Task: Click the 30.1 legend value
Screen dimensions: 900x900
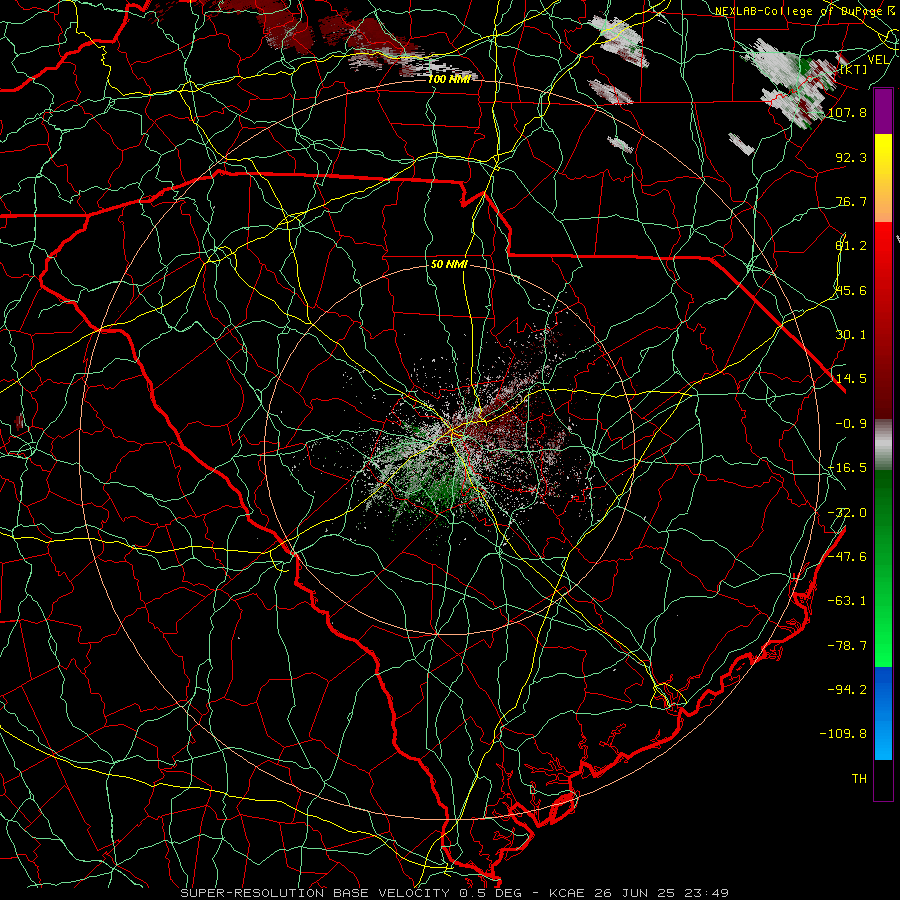Action: coord(851,335)
